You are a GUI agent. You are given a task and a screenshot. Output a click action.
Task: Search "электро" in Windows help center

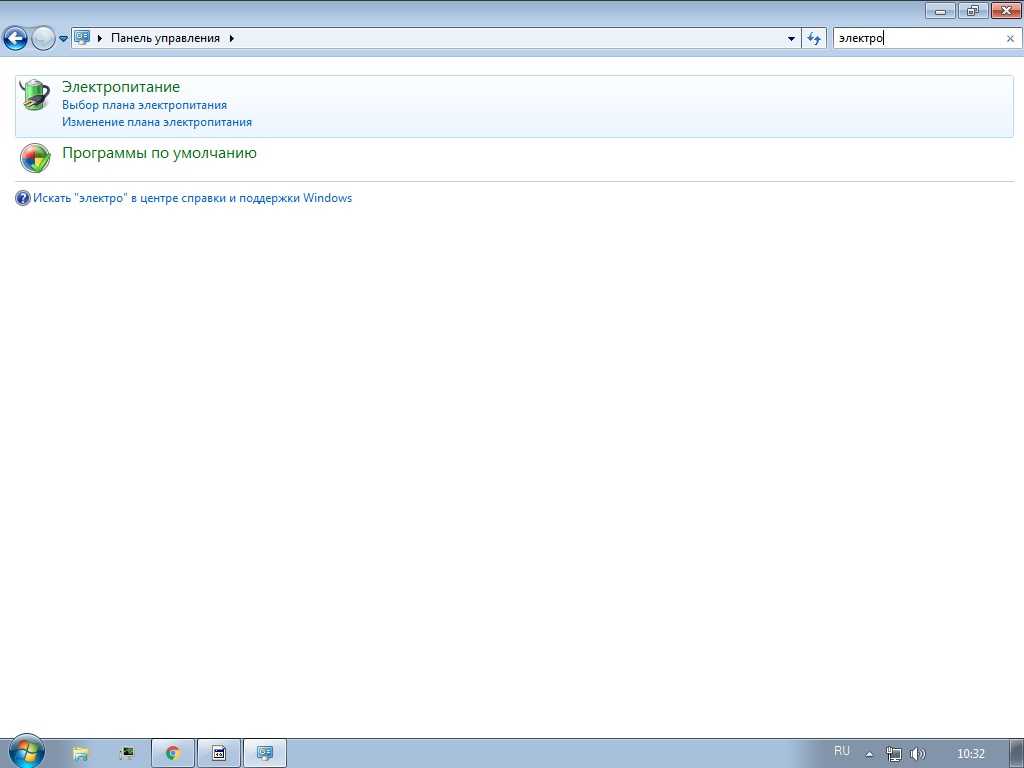[192, 198]
